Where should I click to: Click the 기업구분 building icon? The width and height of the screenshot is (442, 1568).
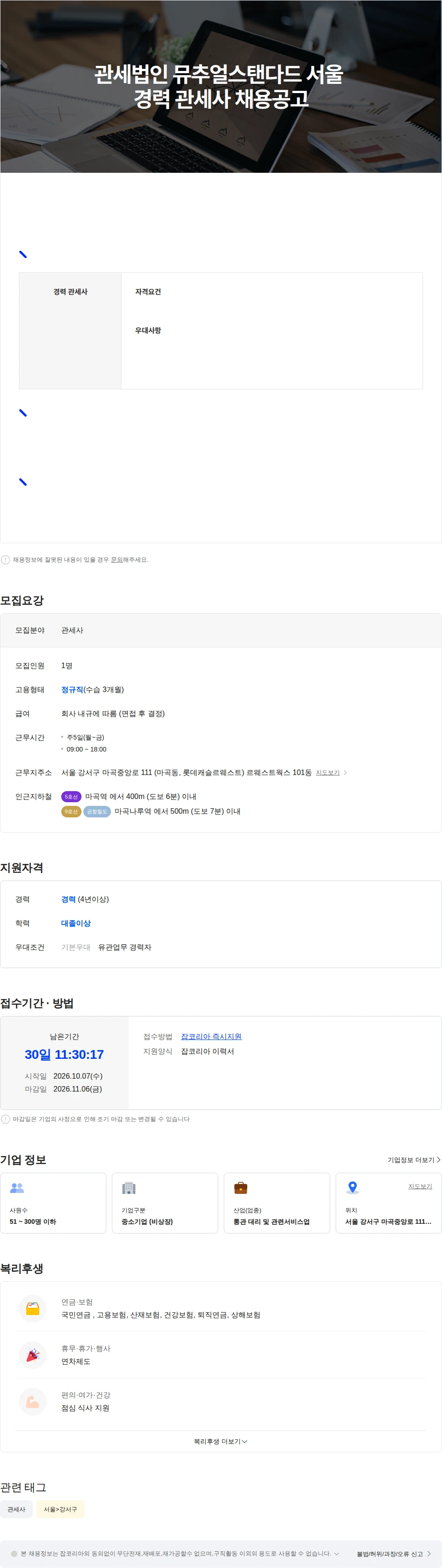click(129, 1187)
